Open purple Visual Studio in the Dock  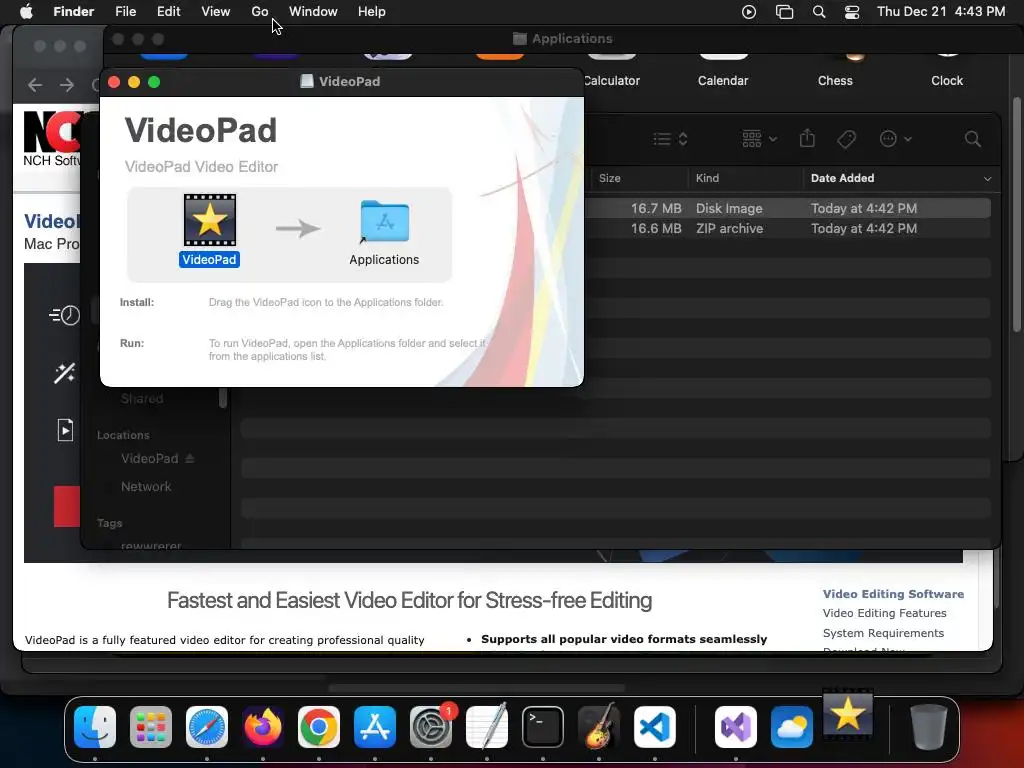coord(736,727)
